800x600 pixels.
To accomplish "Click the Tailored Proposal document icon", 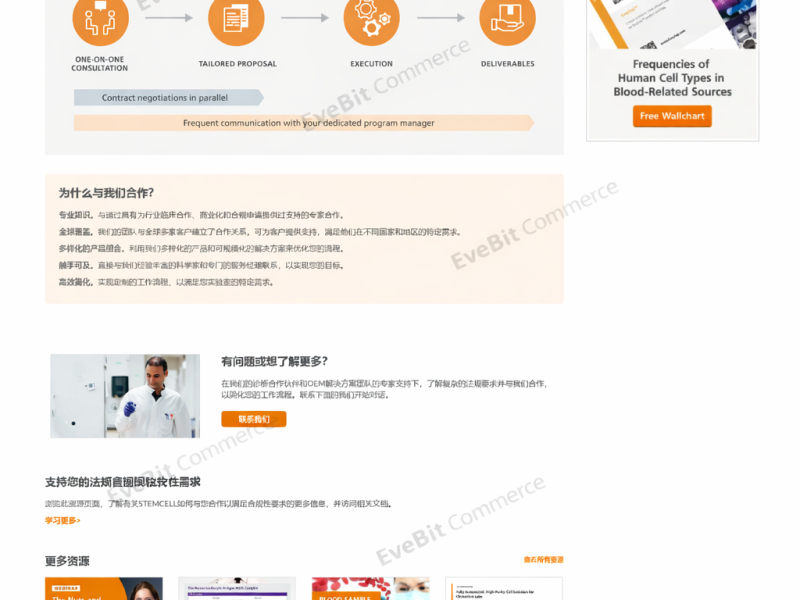I will point(236,19).
